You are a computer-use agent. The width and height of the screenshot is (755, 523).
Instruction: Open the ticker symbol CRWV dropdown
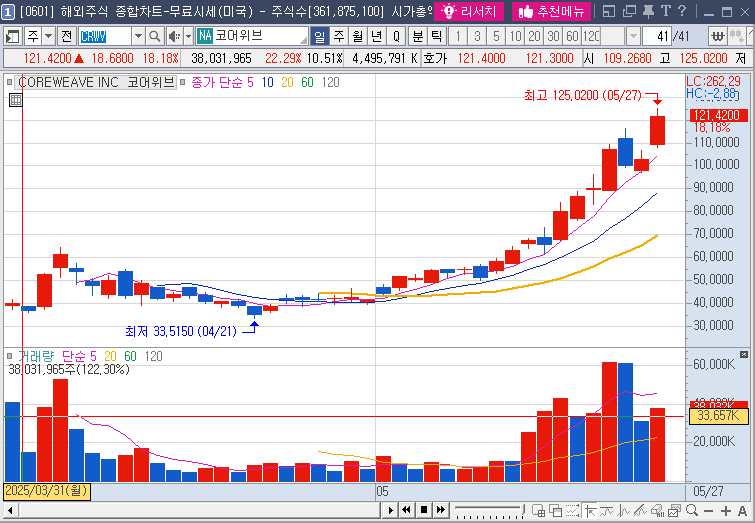pyautogui.click(x=138, y=36)
